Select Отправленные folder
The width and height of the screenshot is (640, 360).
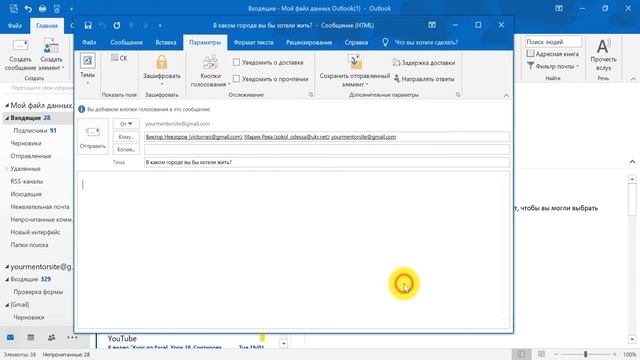tap(31, 156)
